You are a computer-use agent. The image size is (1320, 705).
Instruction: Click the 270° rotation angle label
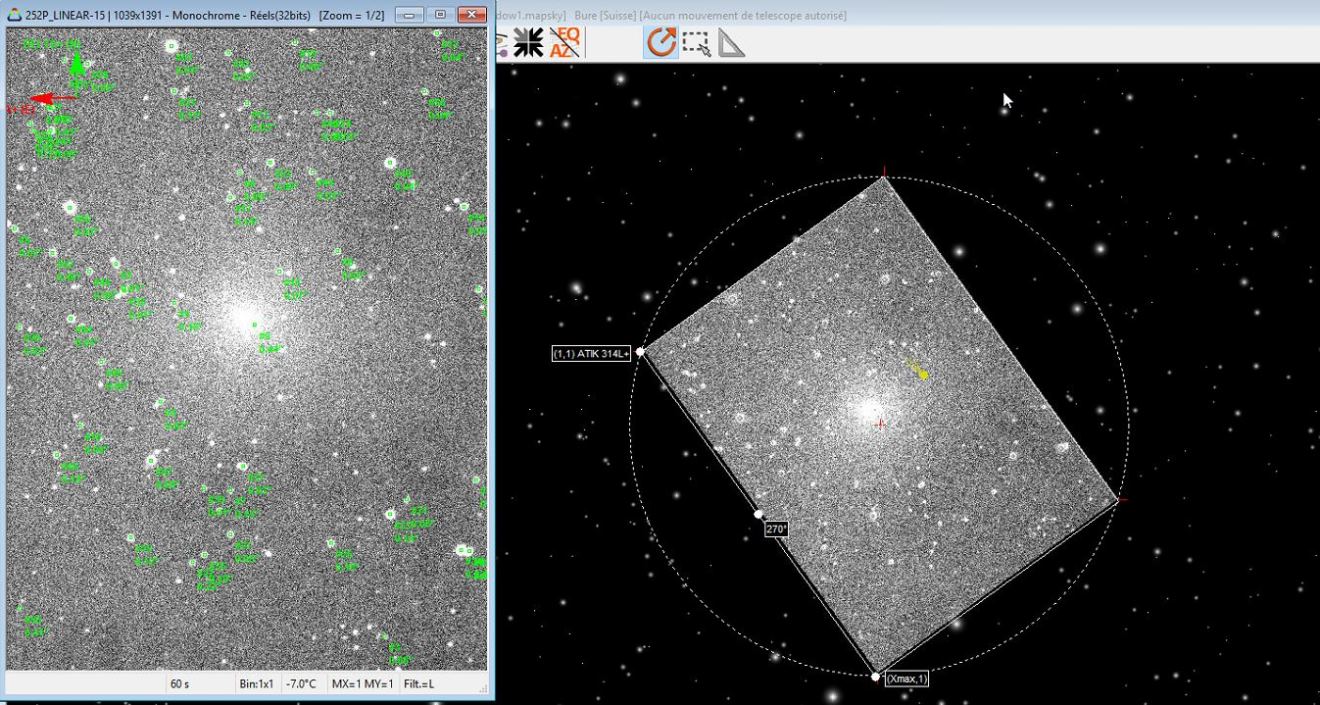[x=777, y=529]
